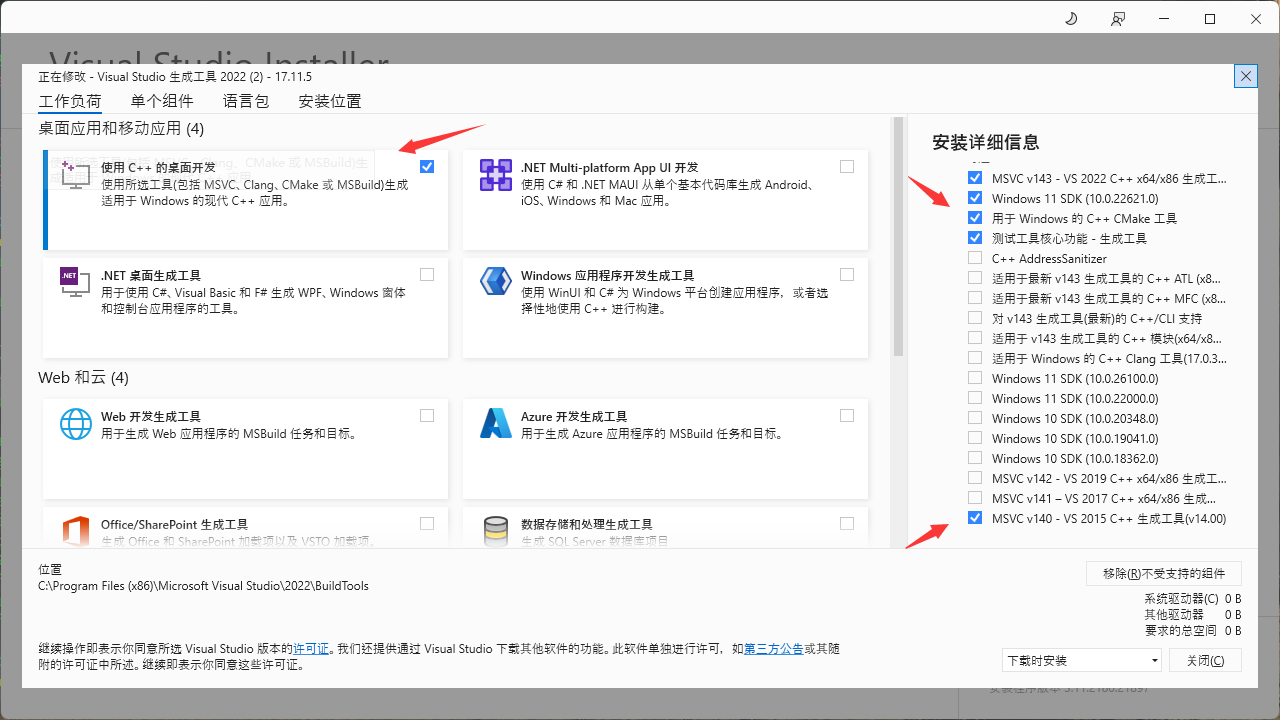Image resolution: width=1280 pixels, height=720 pixels.
Task: Click the data storage and processing database icon
Action: click(496, 531)
